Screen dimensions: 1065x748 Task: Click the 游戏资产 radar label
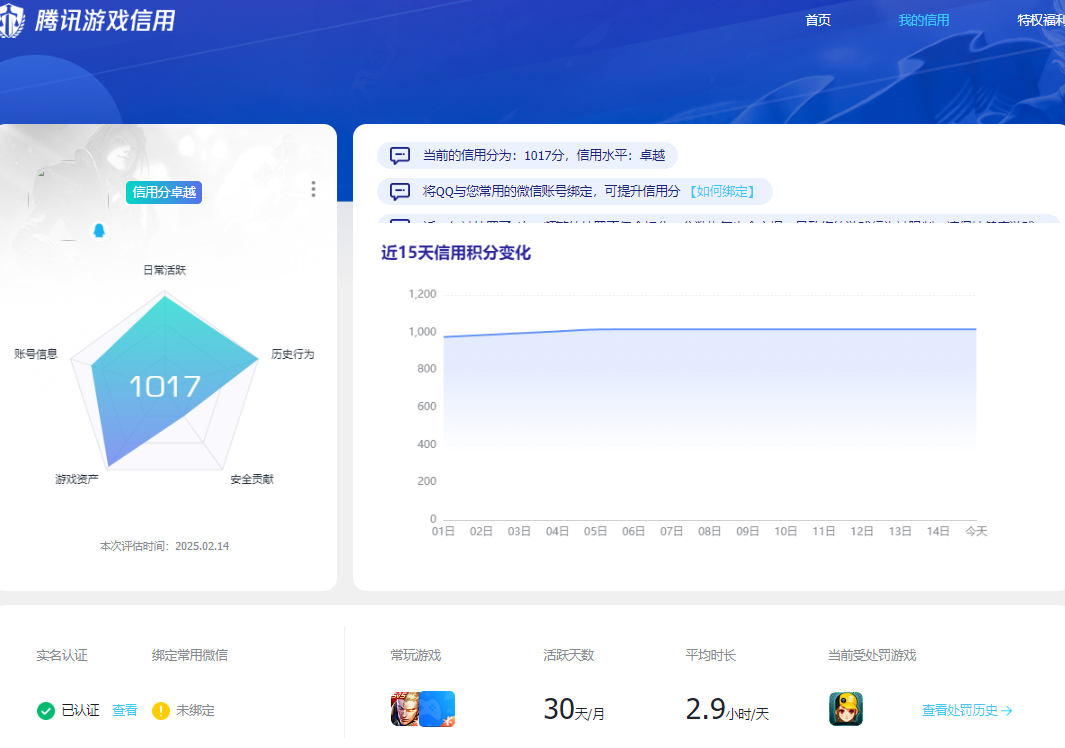coord(77,479)
